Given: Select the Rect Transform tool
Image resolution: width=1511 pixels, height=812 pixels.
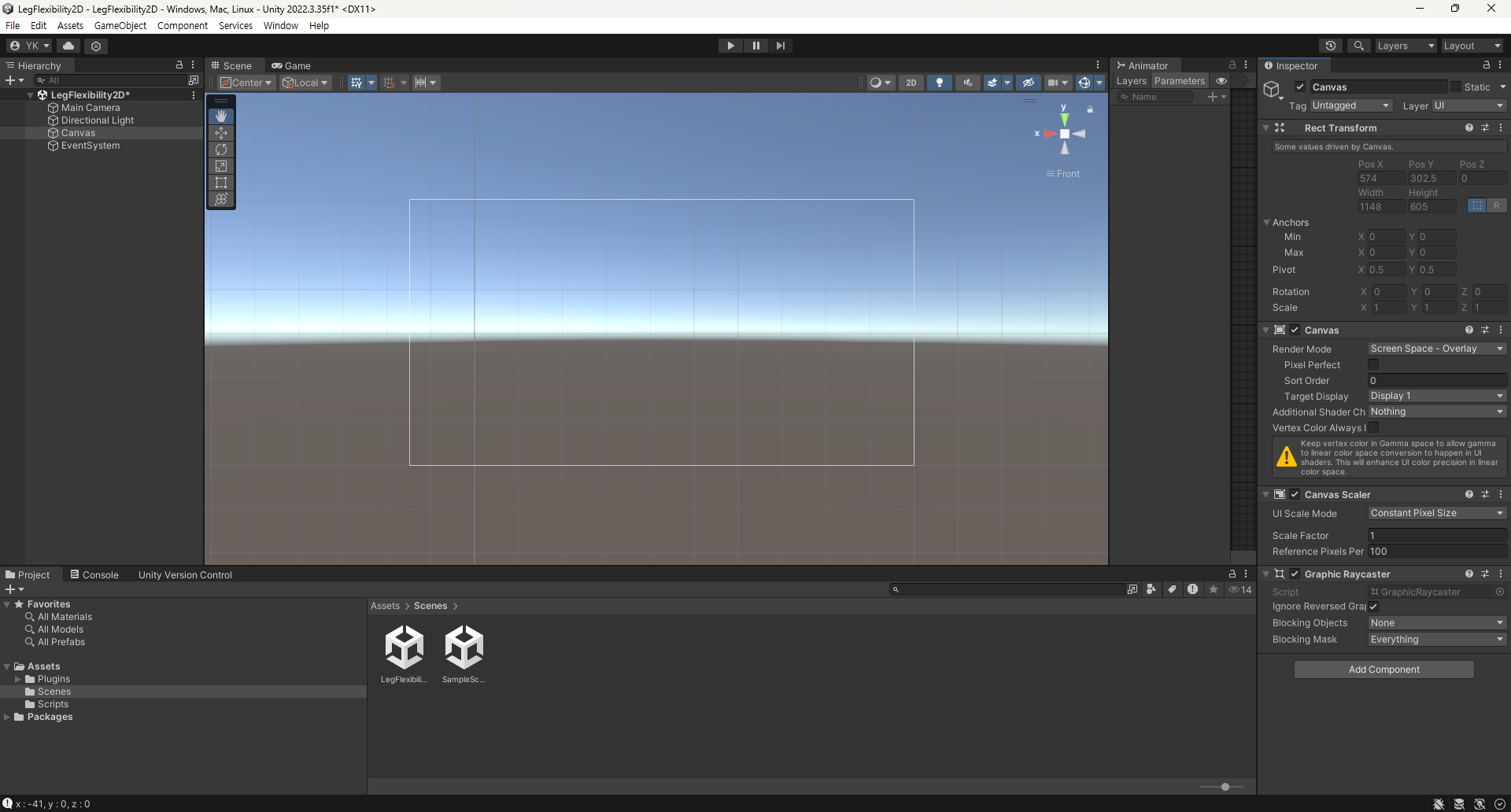Looking at the screenshot, I should [221, 183].
